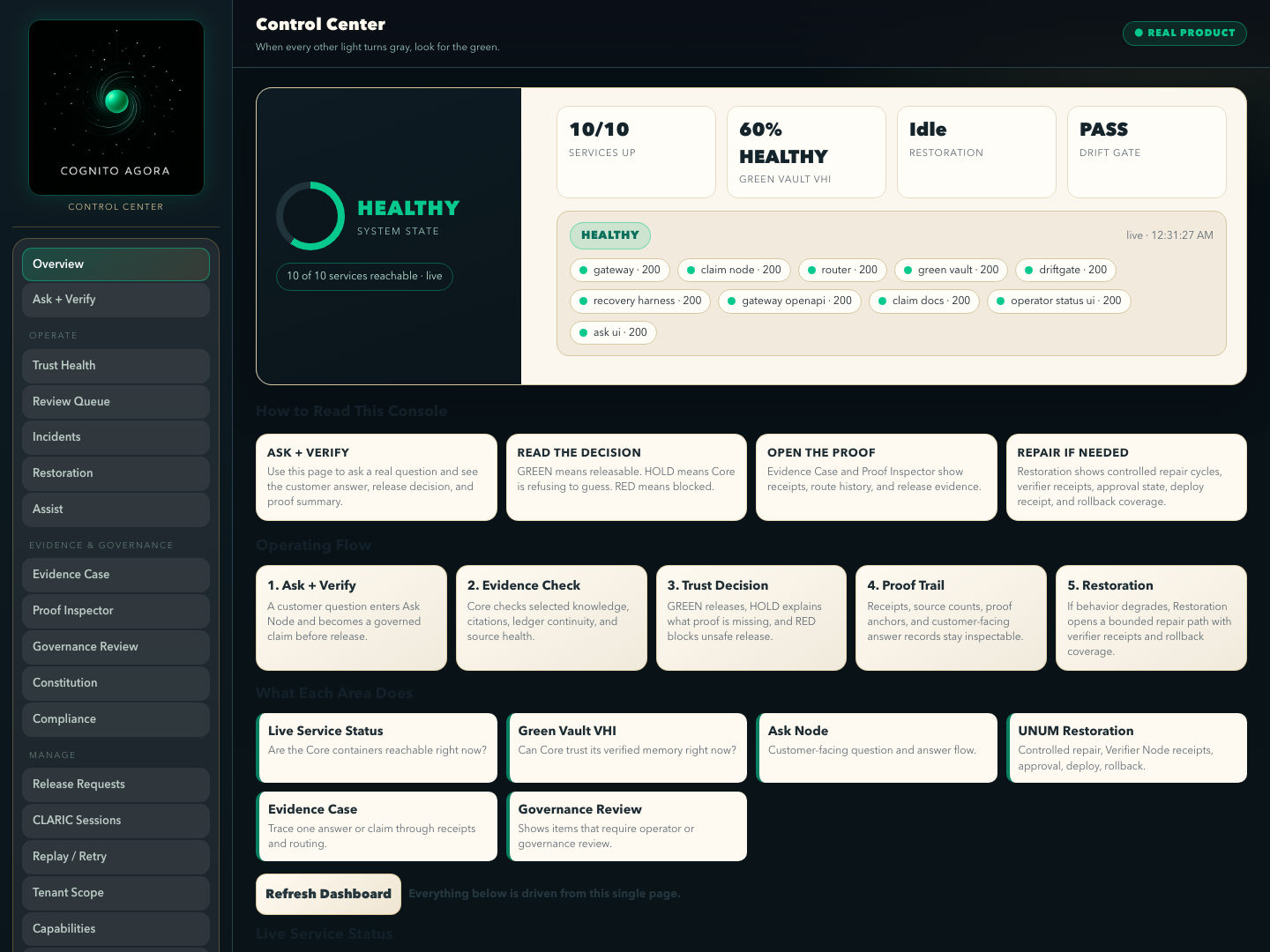The width and height of the screenshot is (1270, 952).
Task: Click the green HEALTHY status badge
Action: [610, 235]
